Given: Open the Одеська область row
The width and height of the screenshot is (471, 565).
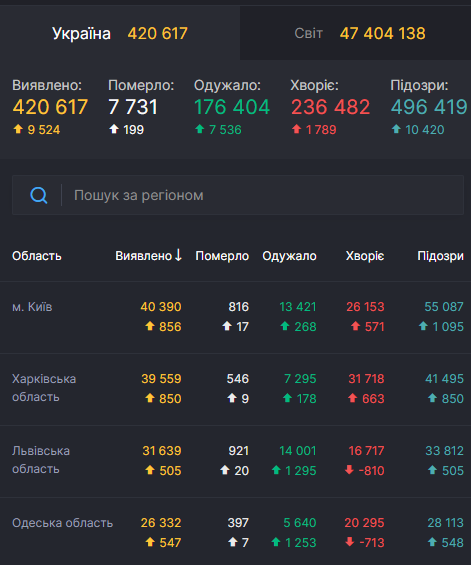Looking at the screenshot, I should point(235,531).
